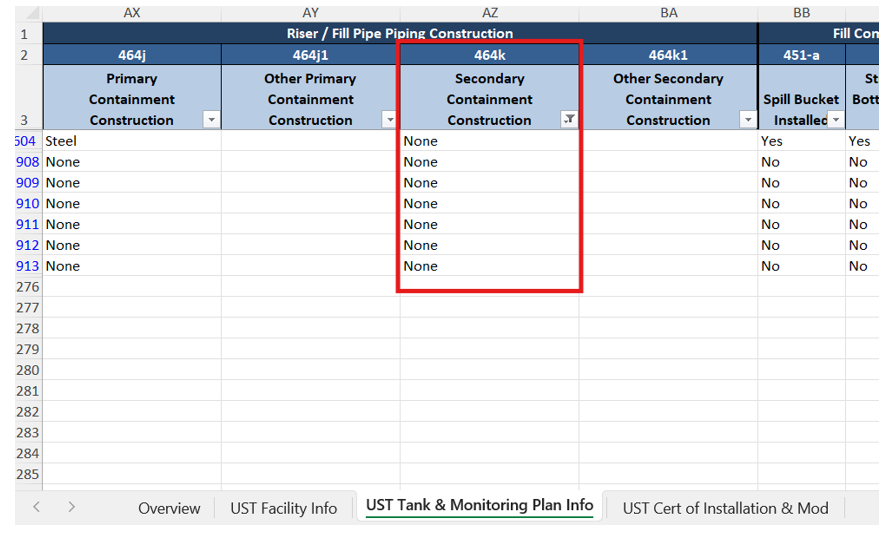Select row 276 header

point(28,286)
